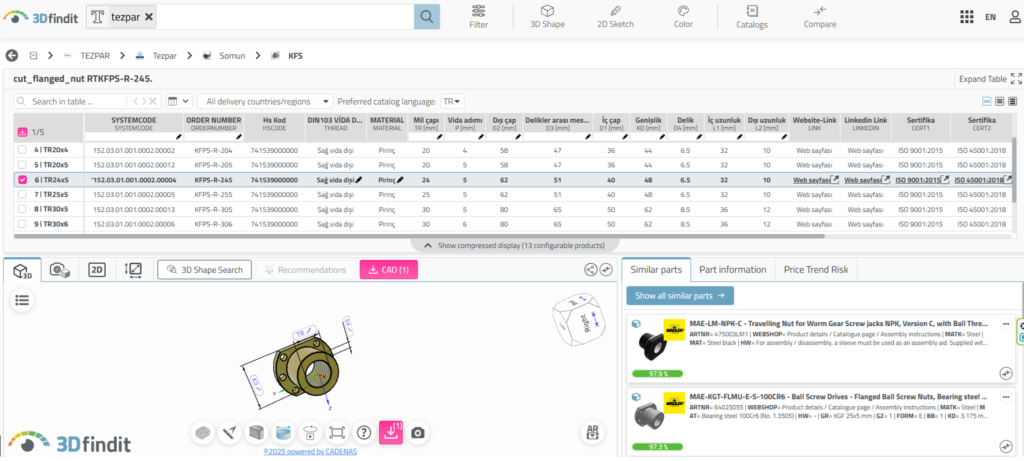This screenshot has height=461, width=1024.
Task: Activate the measure tool in 3D viewer
Action: click(229, 432)
